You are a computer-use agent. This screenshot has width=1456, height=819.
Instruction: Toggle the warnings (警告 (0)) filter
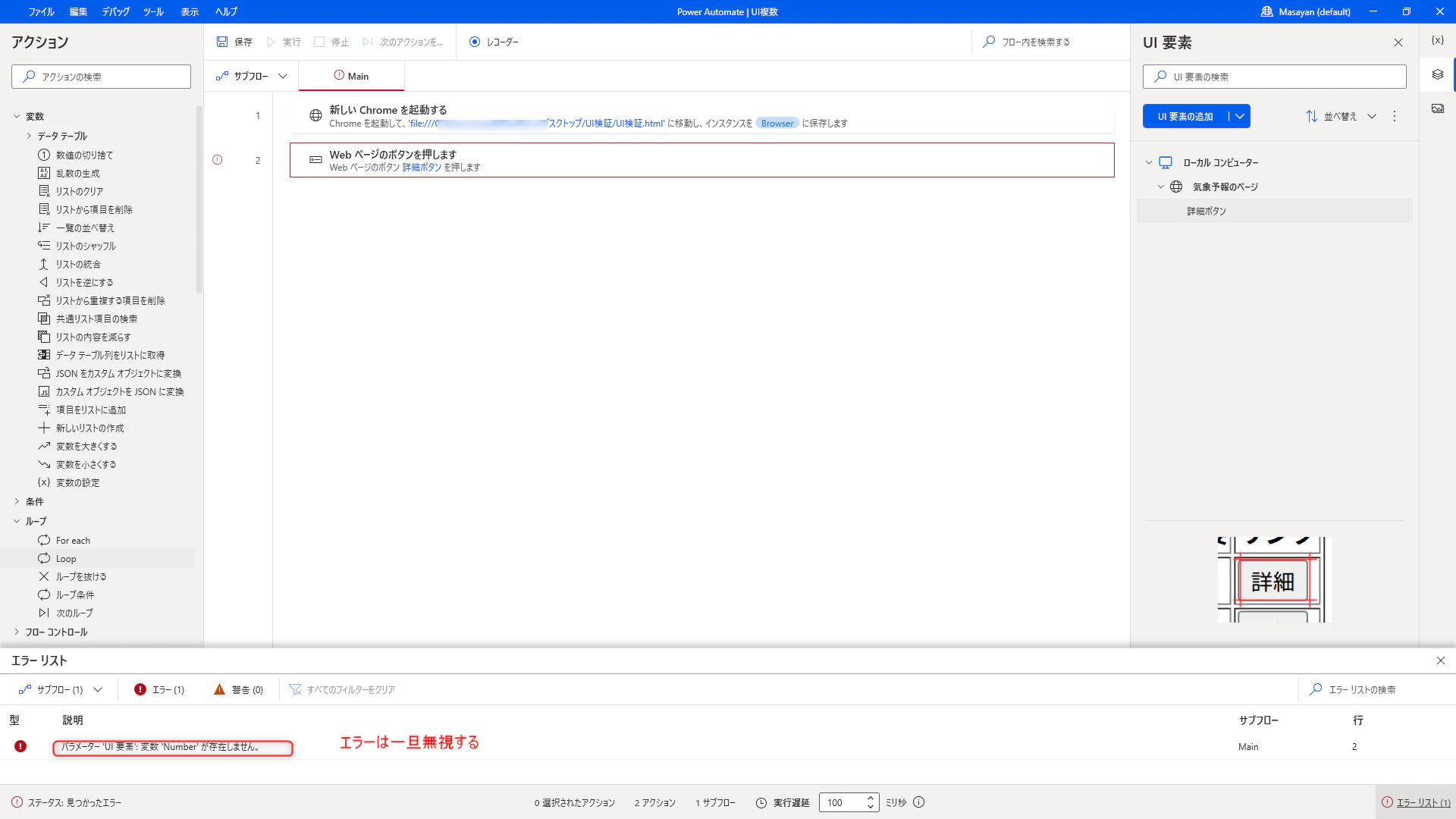(x=239, y=689)
